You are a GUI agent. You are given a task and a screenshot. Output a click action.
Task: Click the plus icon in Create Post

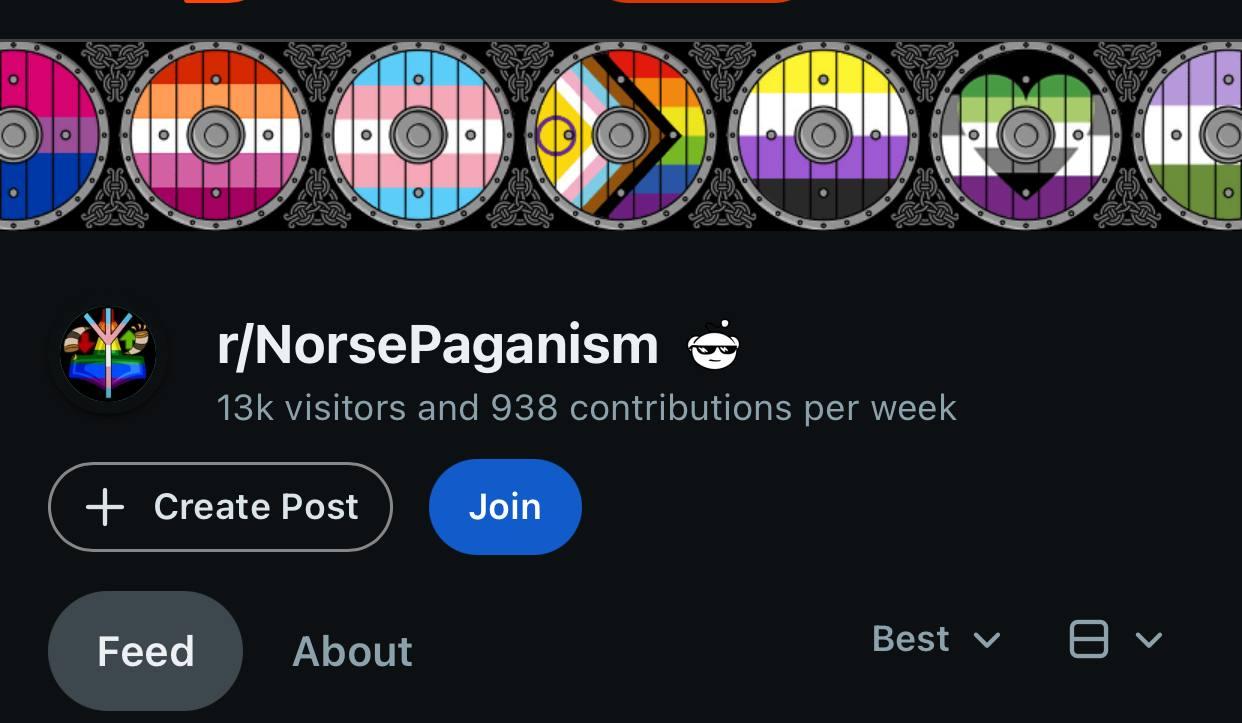[x=104, y=507]
